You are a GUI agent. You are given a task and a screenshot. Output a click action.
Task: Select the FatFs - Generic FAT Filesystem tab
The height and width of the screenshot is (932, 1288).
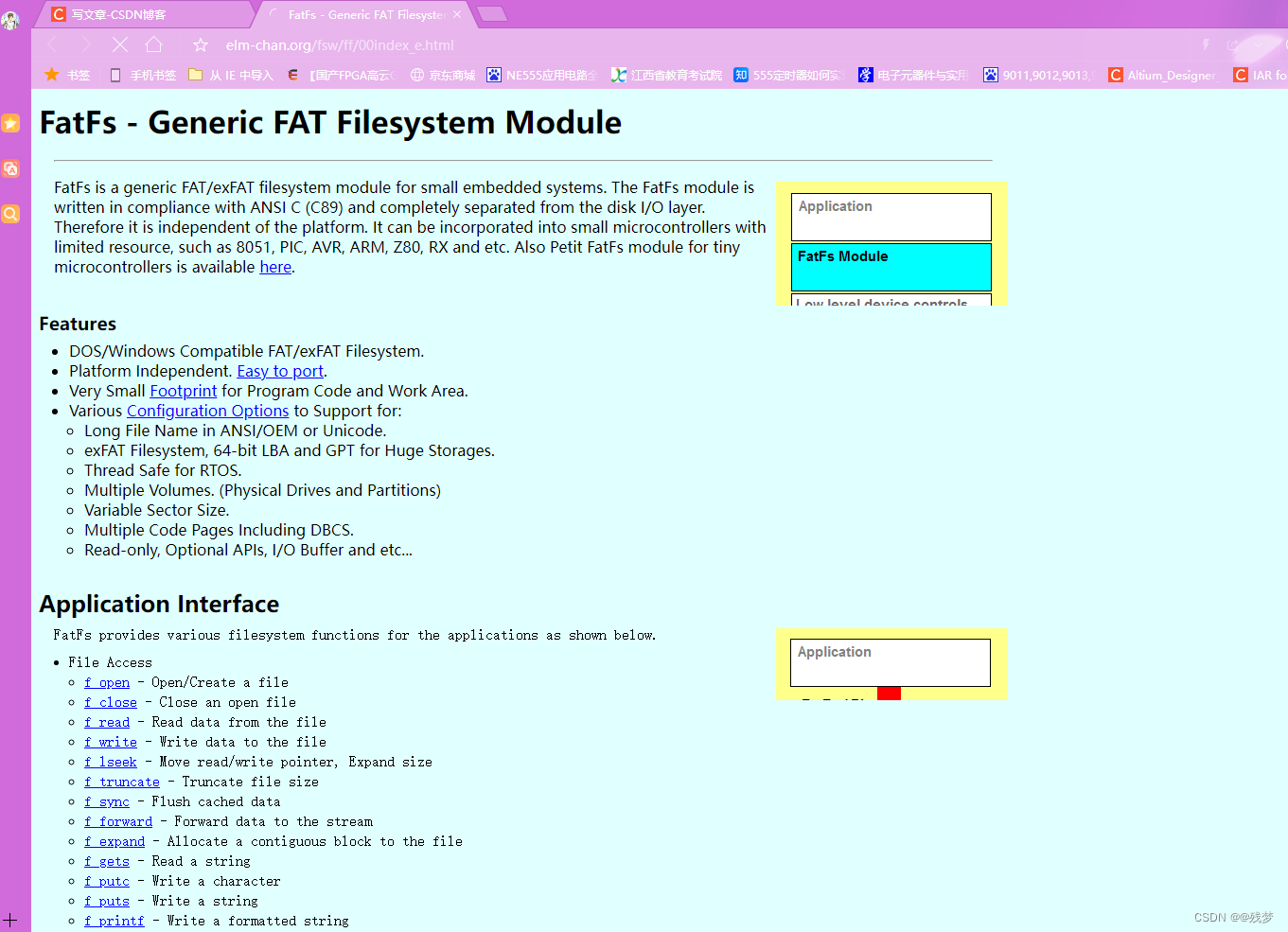point(364,14)
